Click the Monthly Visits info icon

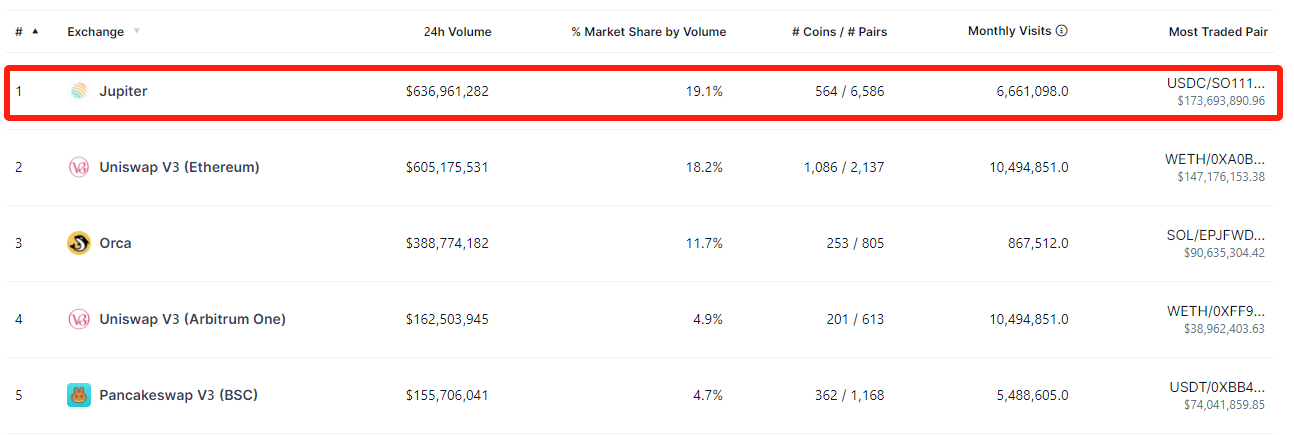[x=1062, y=31]
